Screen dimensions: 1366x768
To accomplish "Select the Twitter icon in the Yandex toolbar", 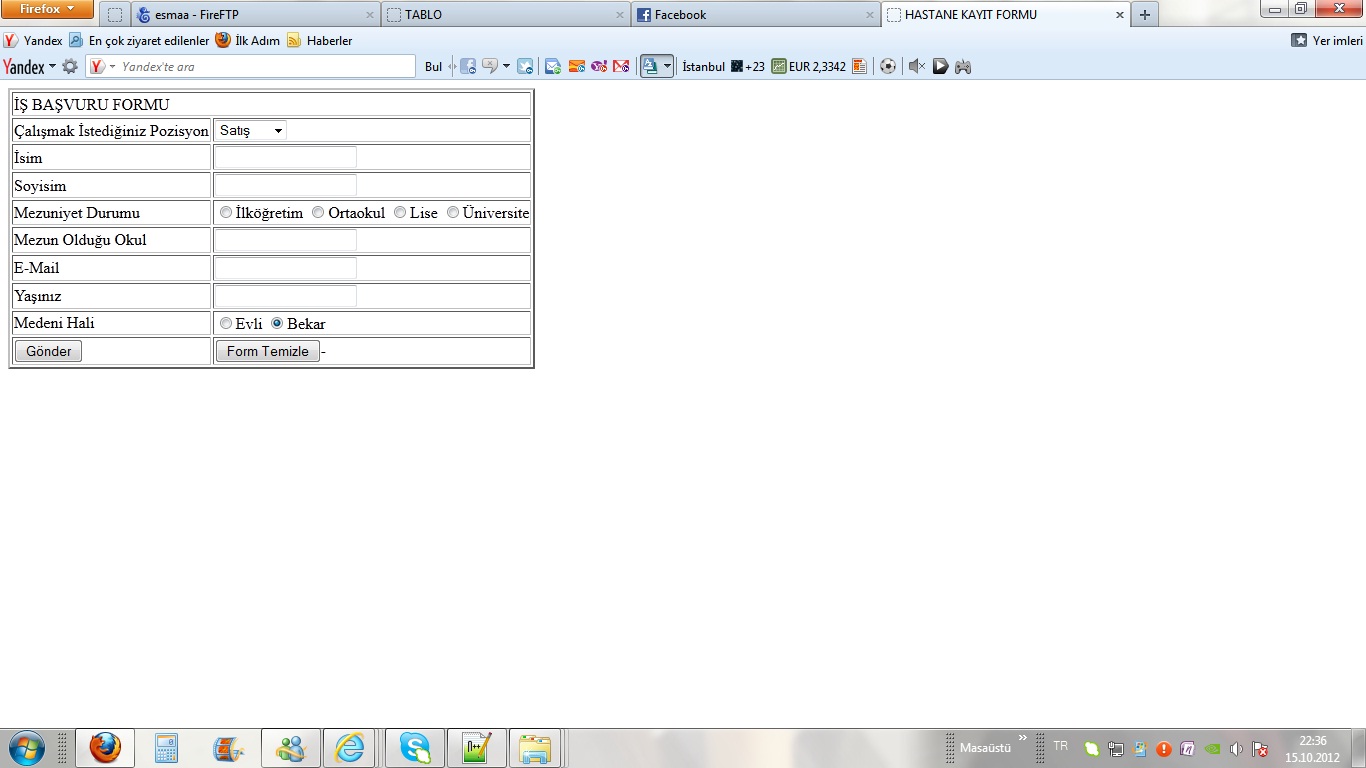I will [525, 66].
